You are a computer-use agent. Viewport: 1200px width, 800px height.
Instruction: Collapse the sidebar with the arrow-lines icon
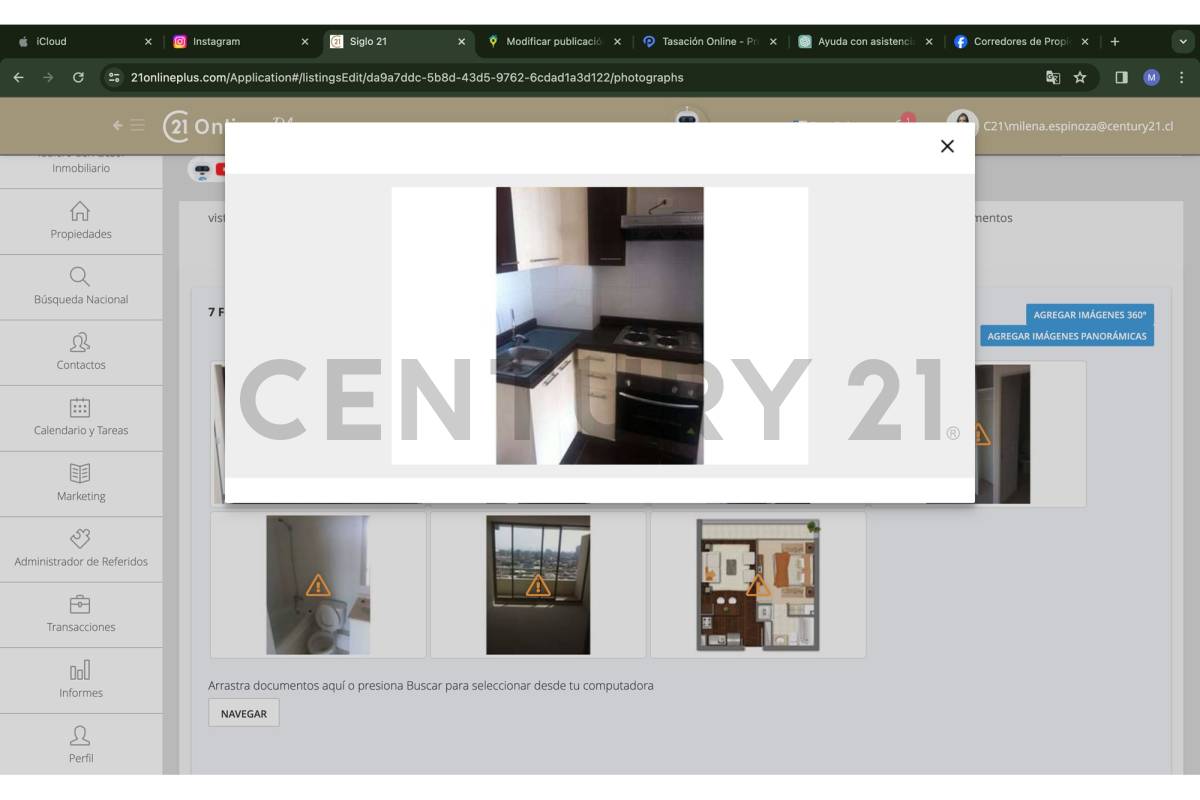point(128,126)
